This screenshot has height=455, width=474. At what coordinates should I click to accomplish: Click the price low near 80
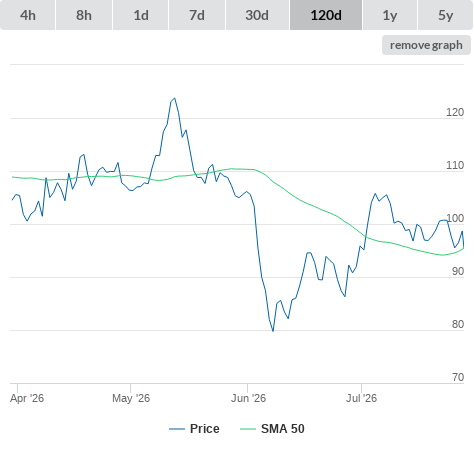pos(273,331)
